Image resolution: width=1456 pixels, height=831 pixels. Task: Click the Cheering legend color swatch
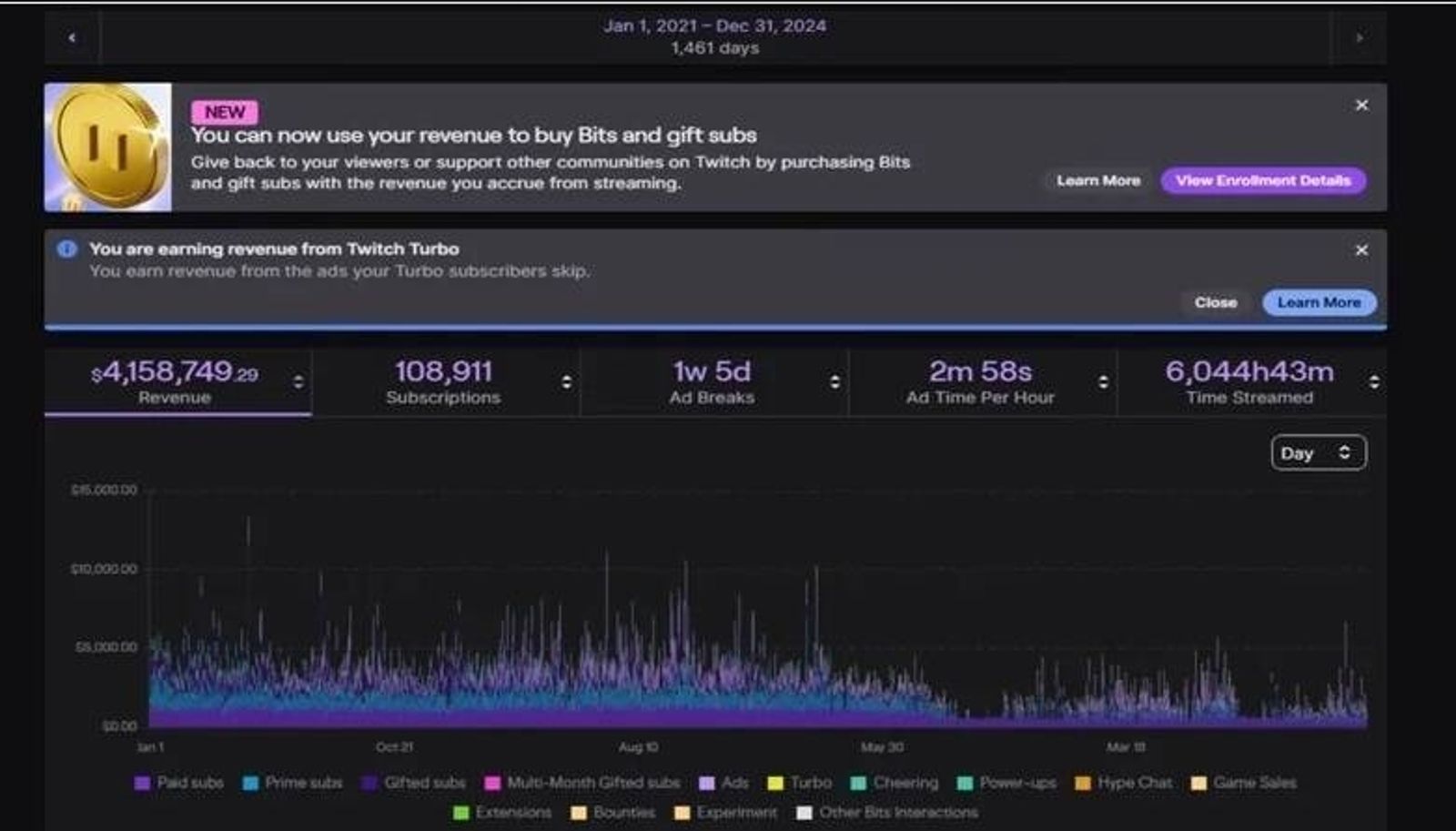pos(858,784)
